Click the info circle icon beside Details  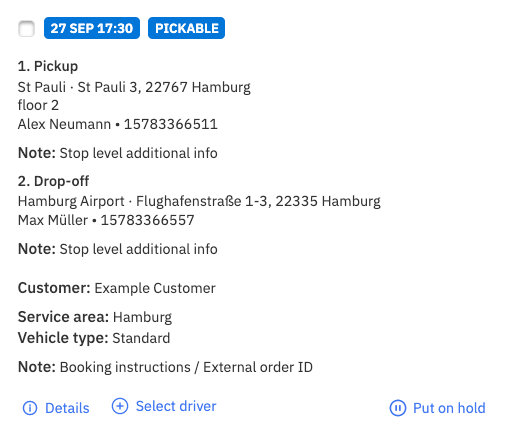point(30,408)
